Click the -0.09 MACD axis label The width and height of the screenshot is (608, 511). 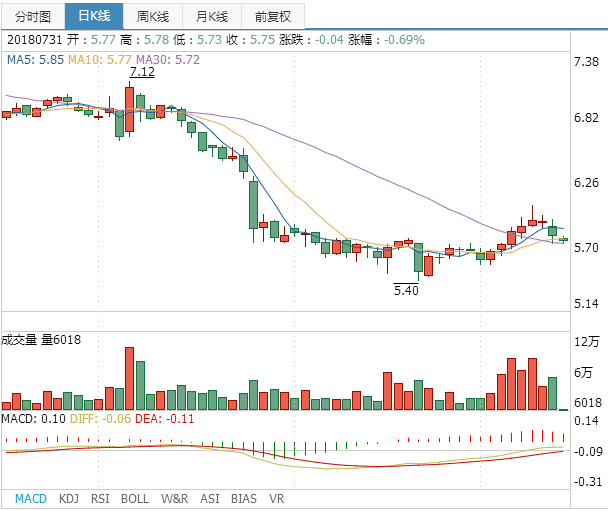pyautogui.click(x=588, y=451)
